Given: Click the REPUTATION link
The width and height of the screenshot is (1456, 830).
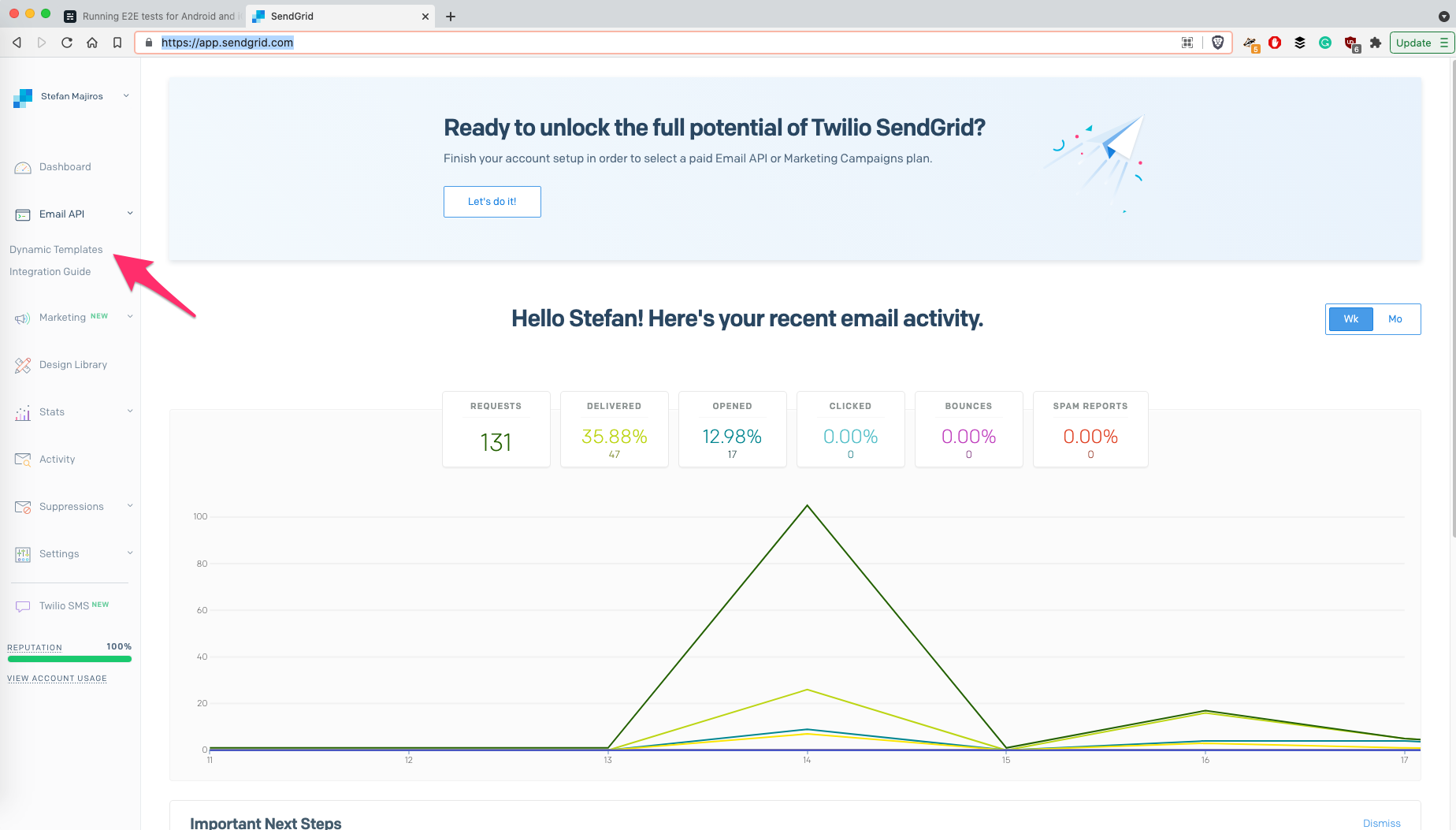Looking at the screenshot, I should click(x=35, y=648).
